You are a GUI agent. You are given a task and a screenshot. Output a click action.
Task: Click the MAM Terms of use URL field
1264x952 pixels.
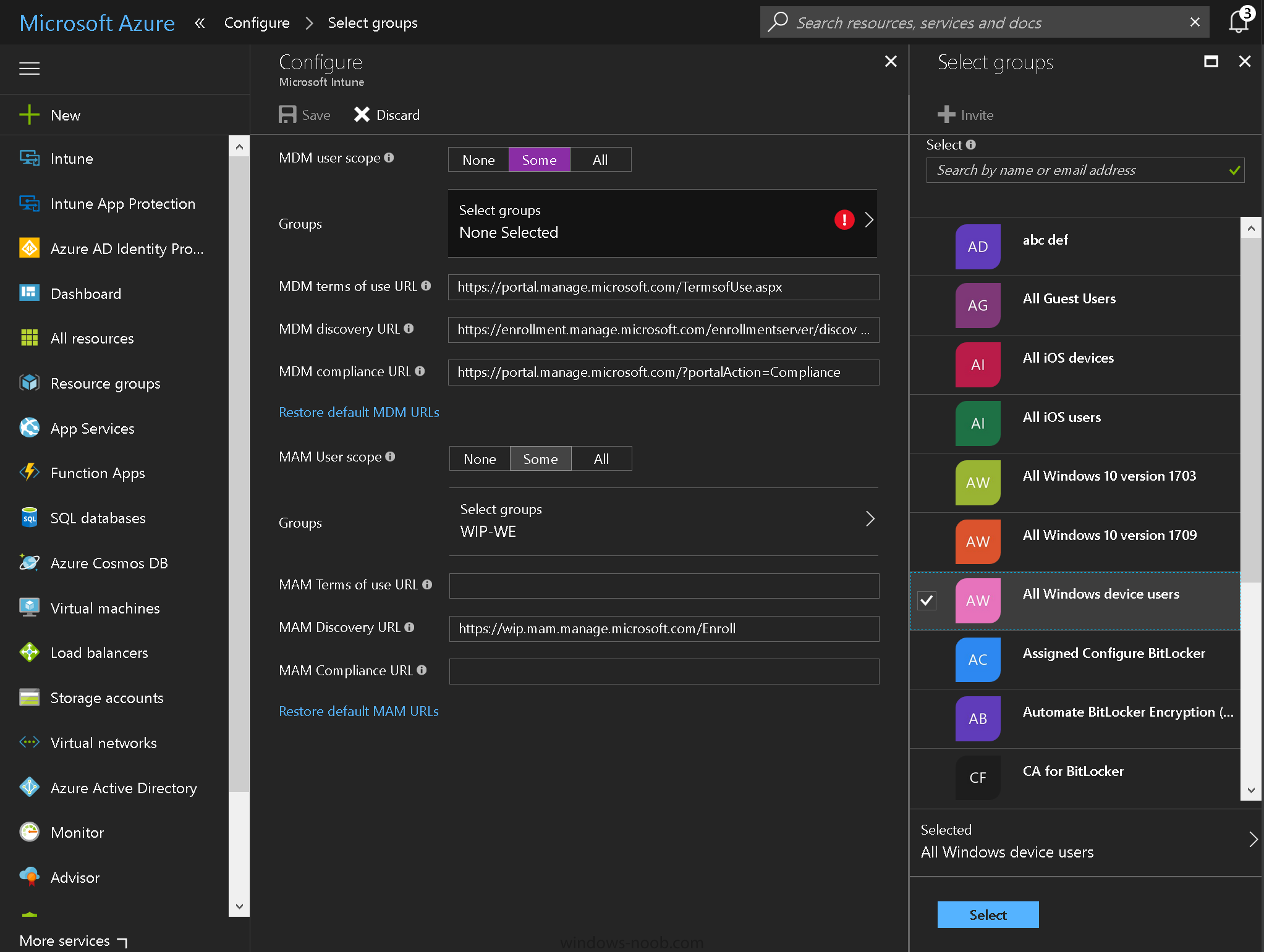coord(664,586)
